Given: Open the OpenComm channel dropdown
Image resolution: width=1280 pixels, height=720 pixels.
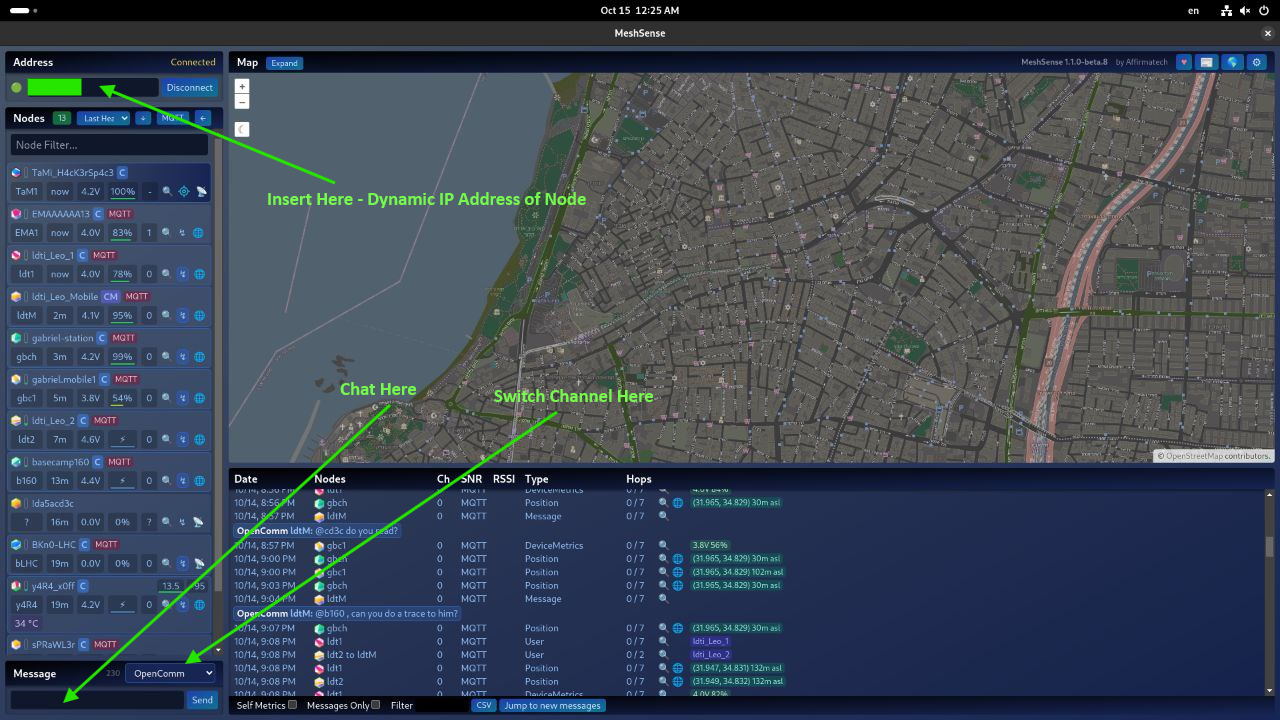Looking at the screenshot, I should point(170,673).
